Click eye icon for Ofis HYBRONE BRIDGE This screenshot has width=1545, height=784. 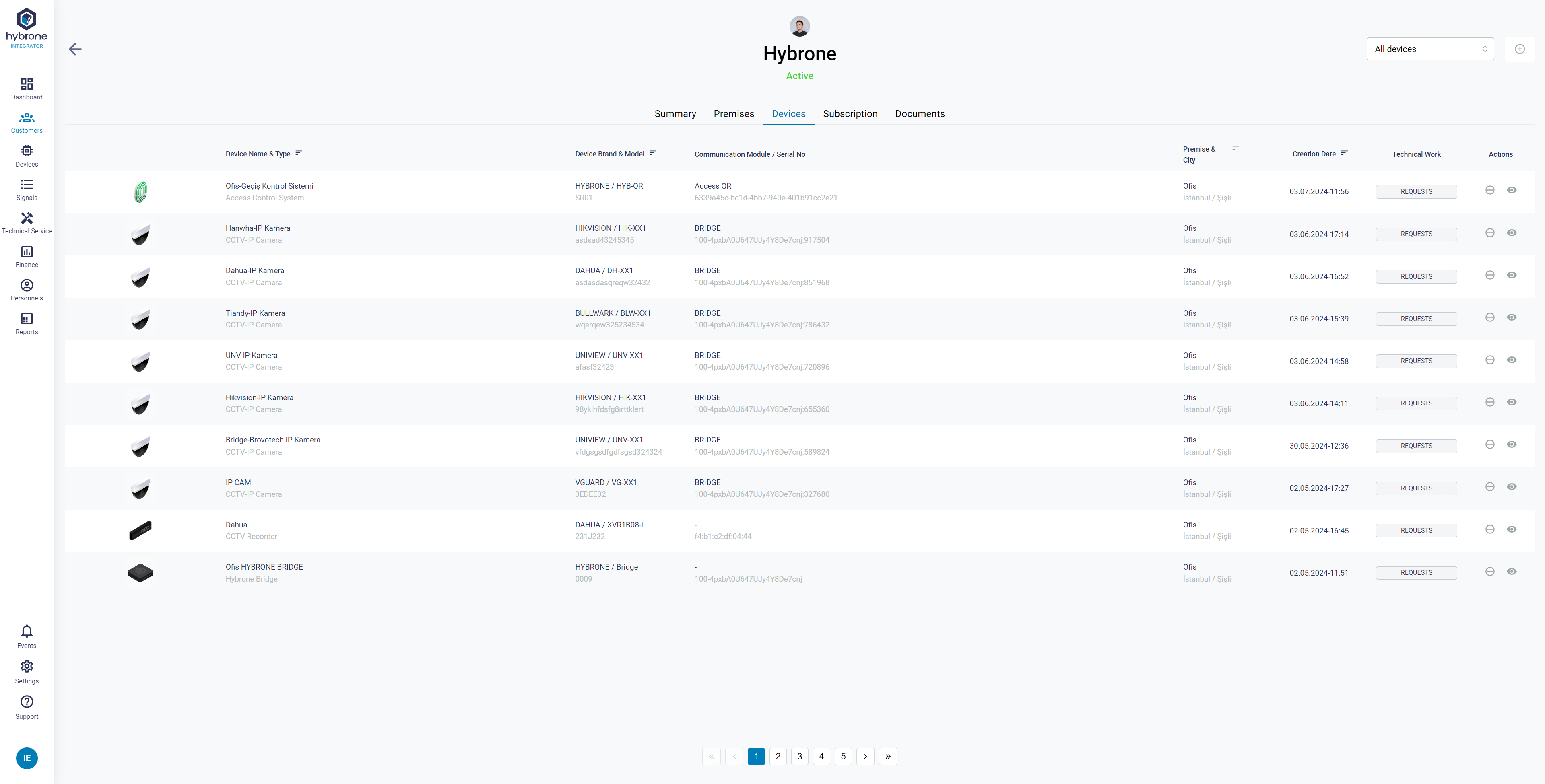point(1512,571)
